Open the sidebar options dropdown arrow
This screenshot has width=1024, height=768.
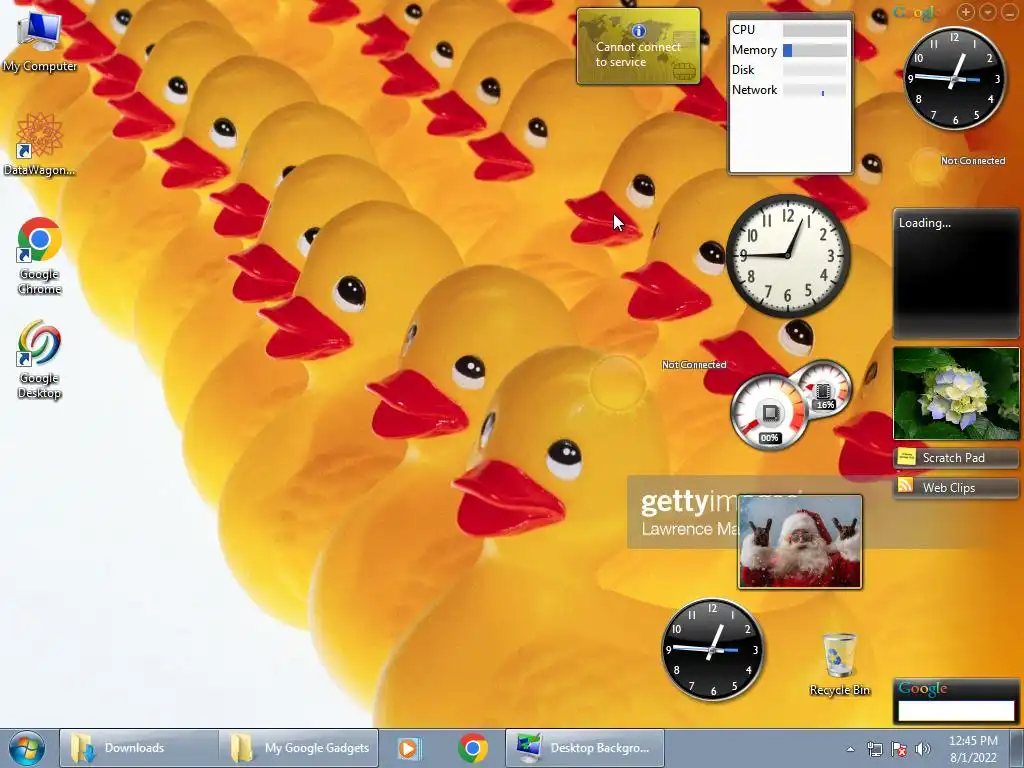click(988, 12)
